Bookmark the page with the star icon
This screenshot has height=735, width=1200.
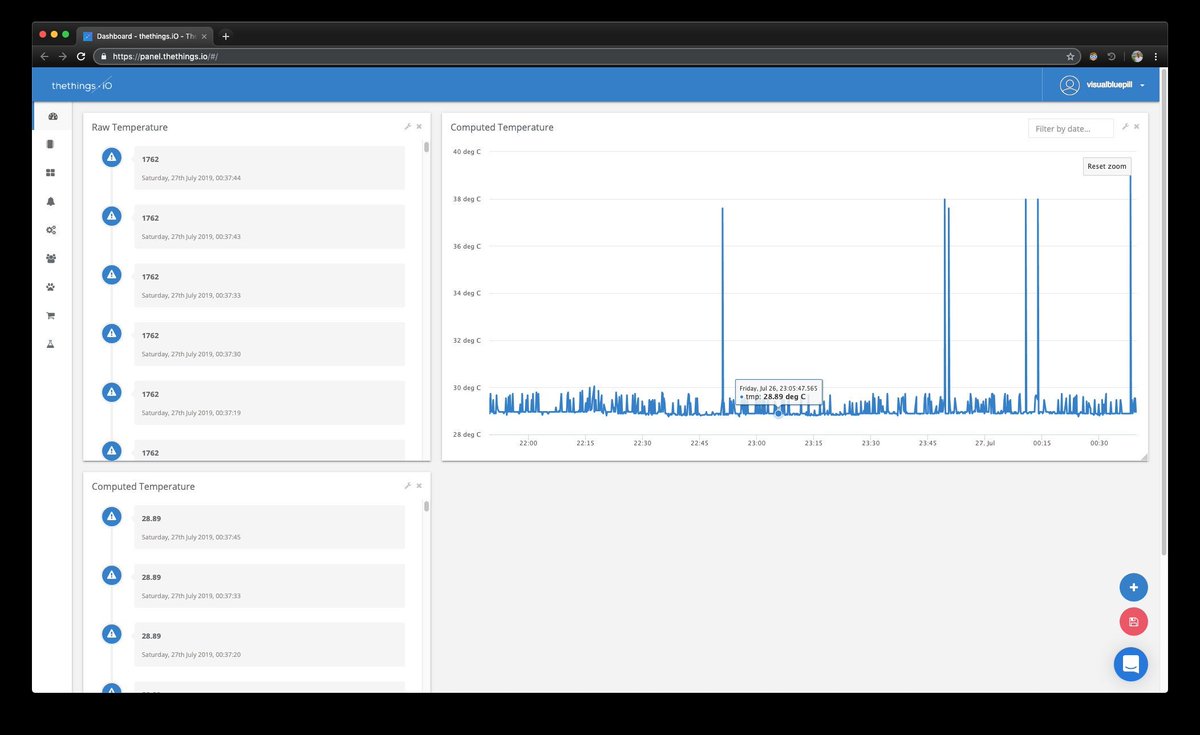1070,57
